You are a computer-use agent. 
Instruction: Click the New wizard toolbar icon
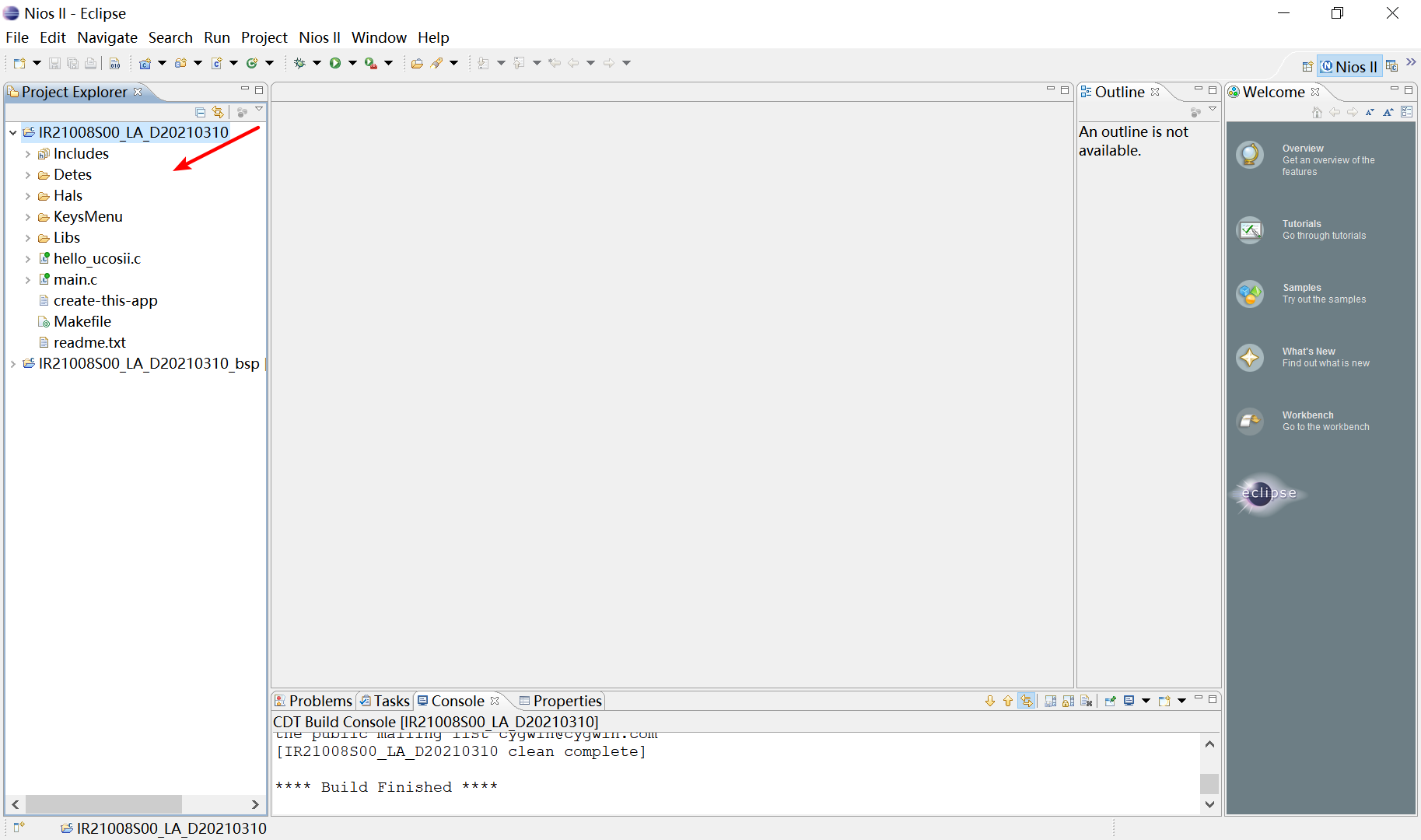[19, 63]
